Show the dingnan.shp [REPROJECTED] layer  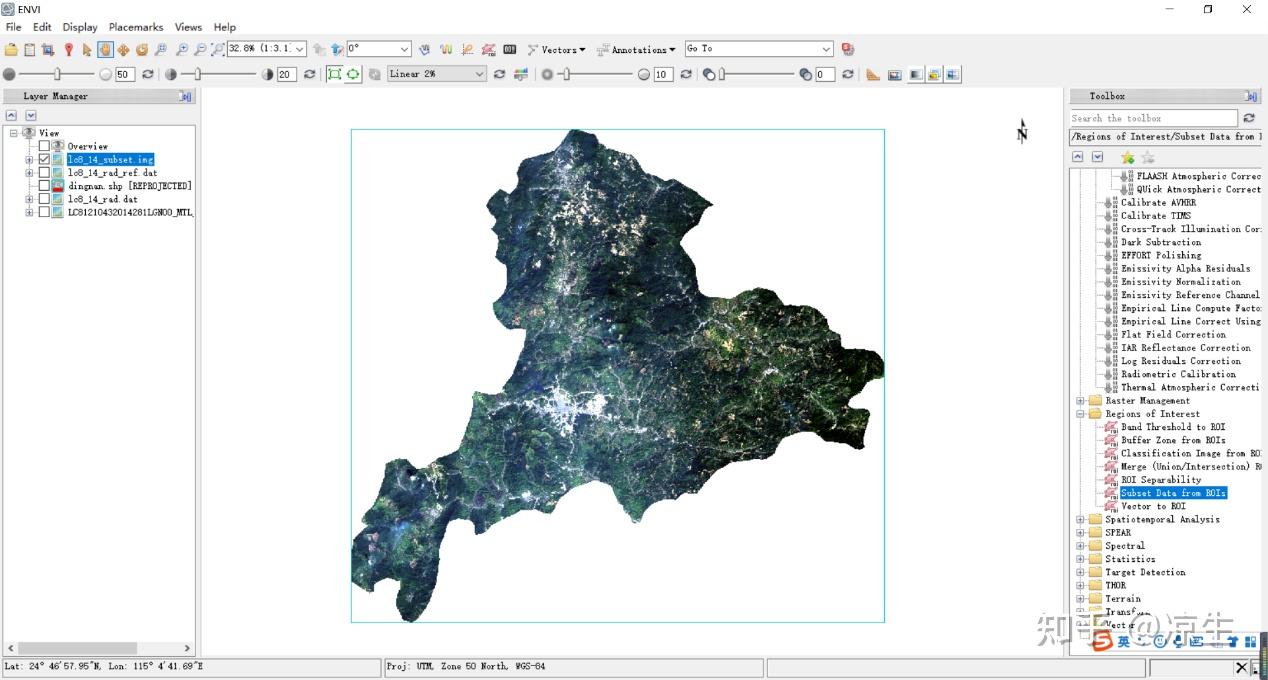(x=43, y=186)
